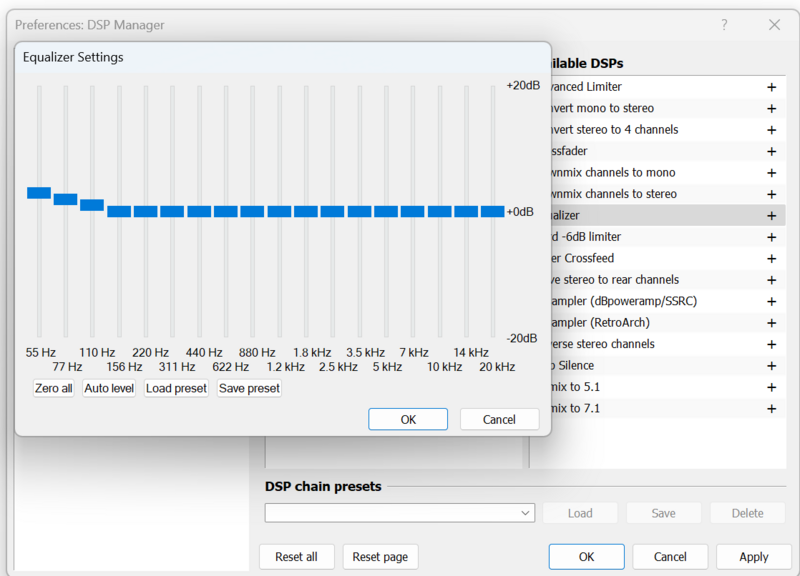Adjust the 55 Hz equalizer band slider

point(38,191)
